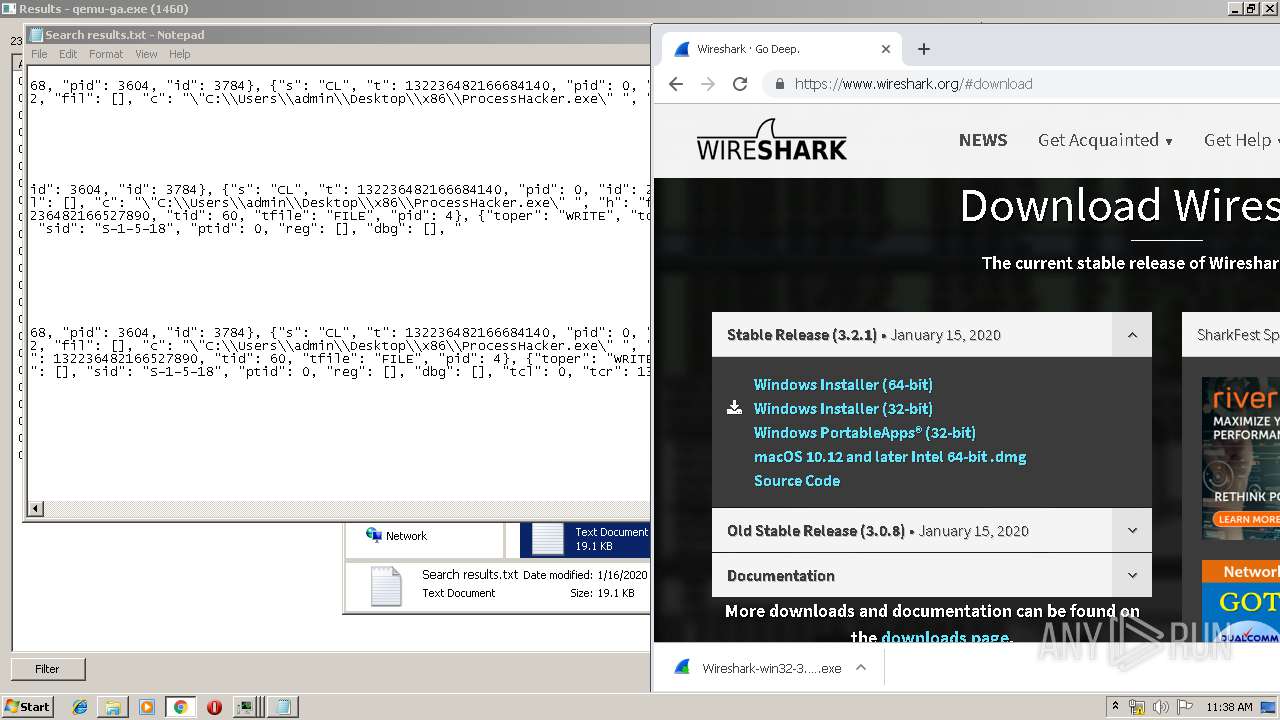Click the taskbar clock showing 11:38 AM
The image size is (1280, 720).
tap(1229, 707)
